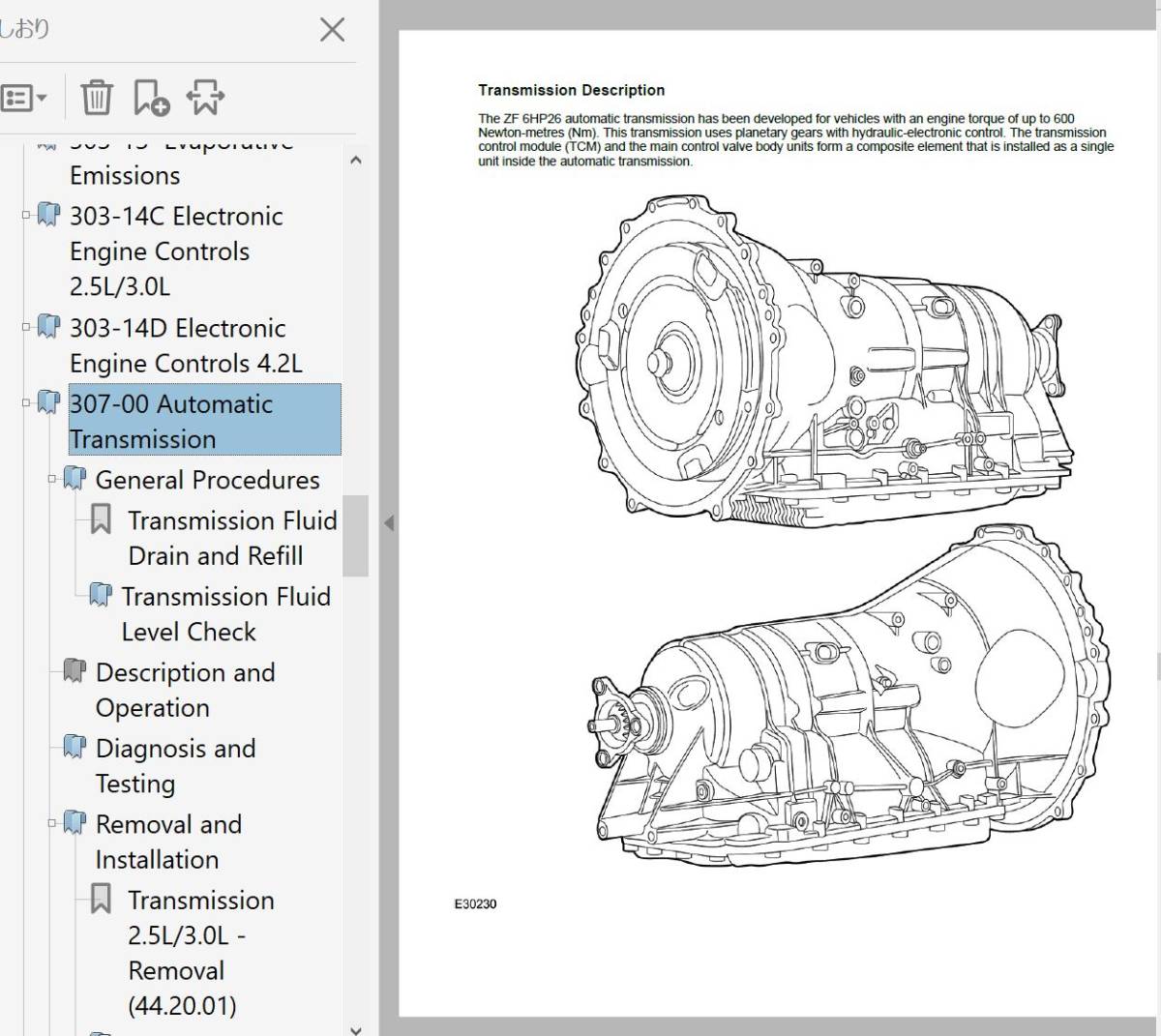Expand the 303-14C Electronic Engine Controls bookmark
This screenshot has height=1036, width=1161.
[x=26, y=215]
